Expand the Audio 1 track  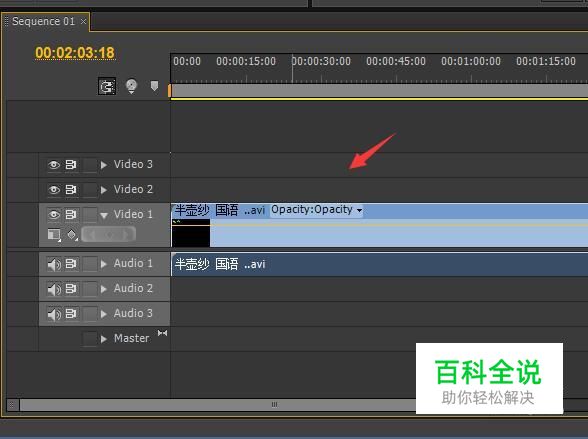tap(104, 264)
